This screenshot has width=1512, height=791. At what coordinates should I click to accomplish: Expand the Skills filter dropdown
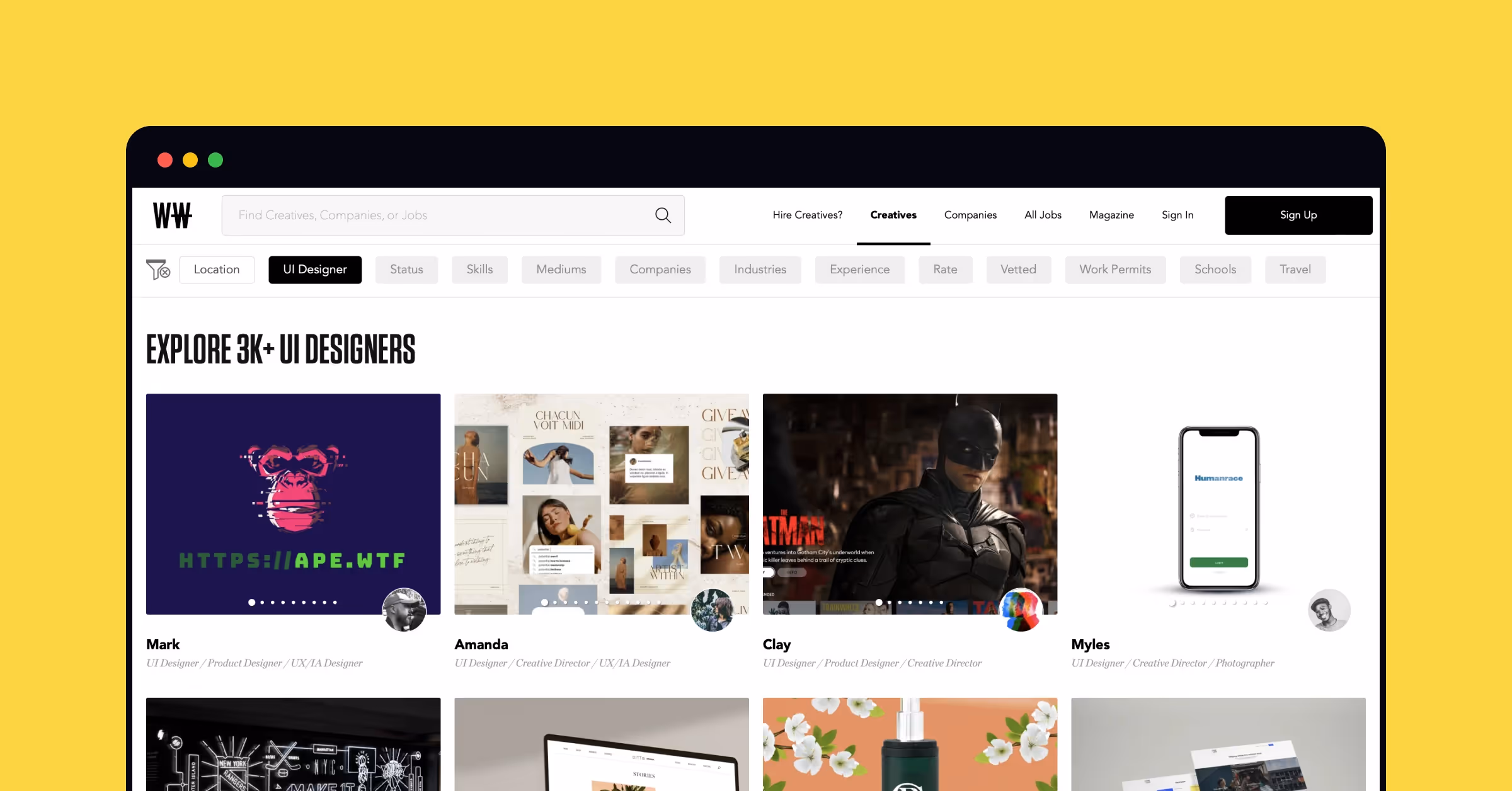coord(479,270)
